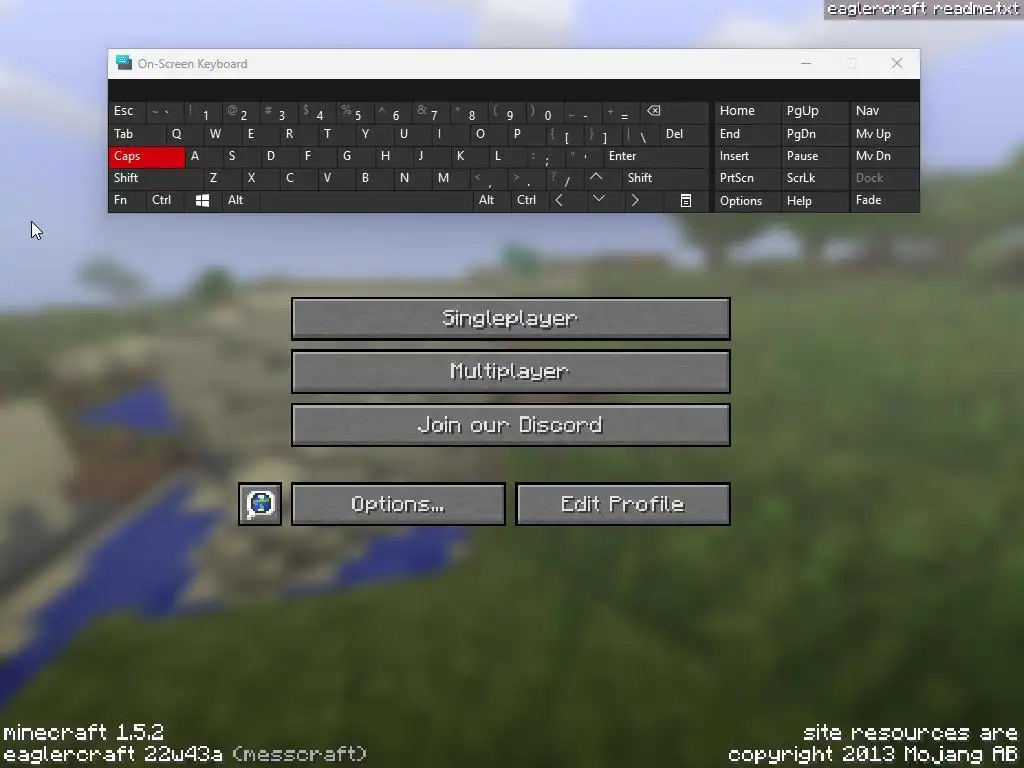Toggle the Fn key
1024x768 pixels.
pos(127,200)
